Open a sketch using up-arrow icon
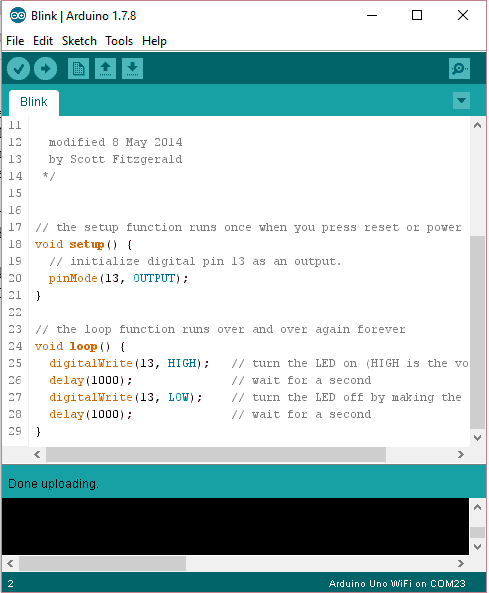Screen dimensions: 489x593 106,69
